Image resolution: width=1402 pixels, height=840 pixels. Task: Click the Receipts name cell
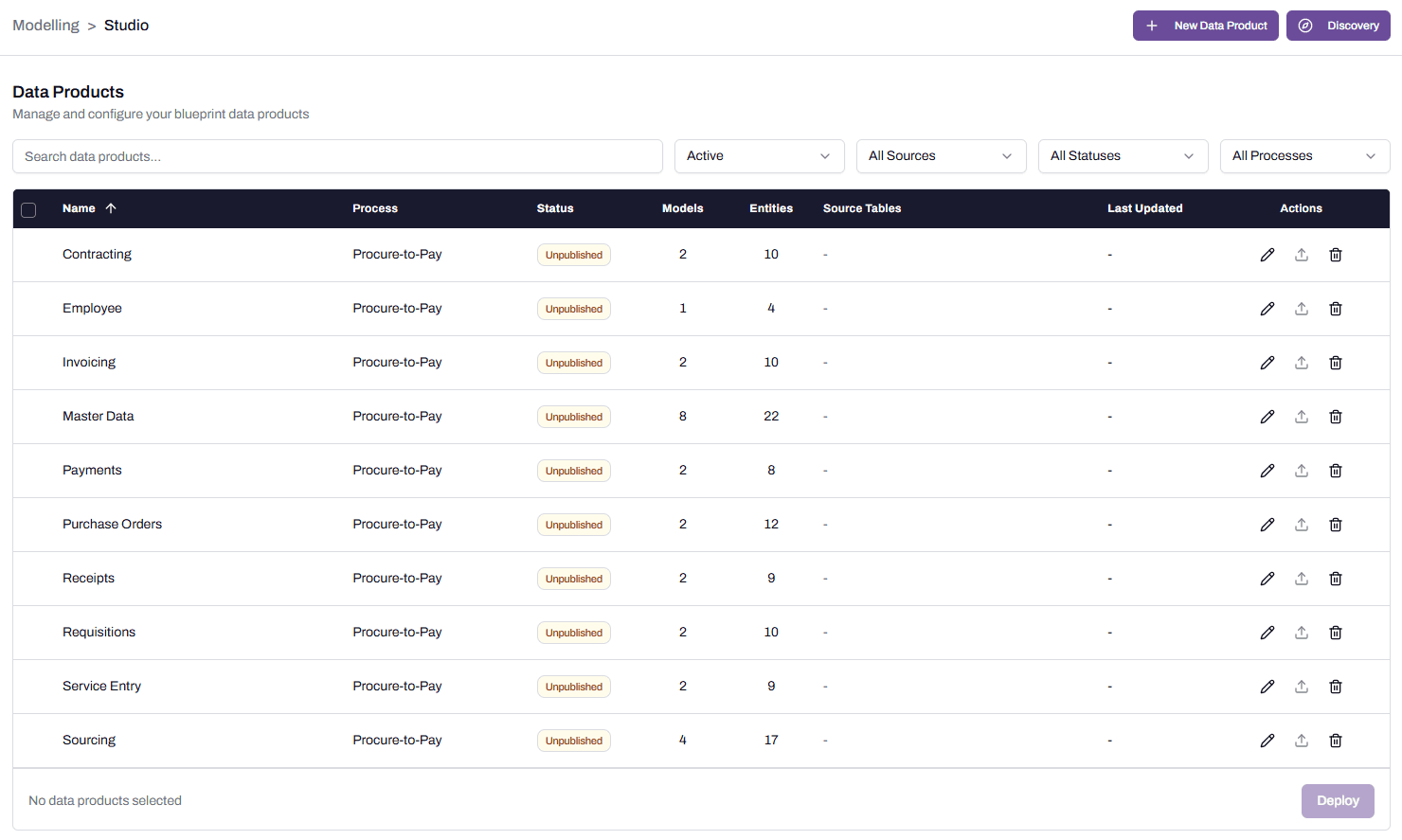[x=88, y=579]
